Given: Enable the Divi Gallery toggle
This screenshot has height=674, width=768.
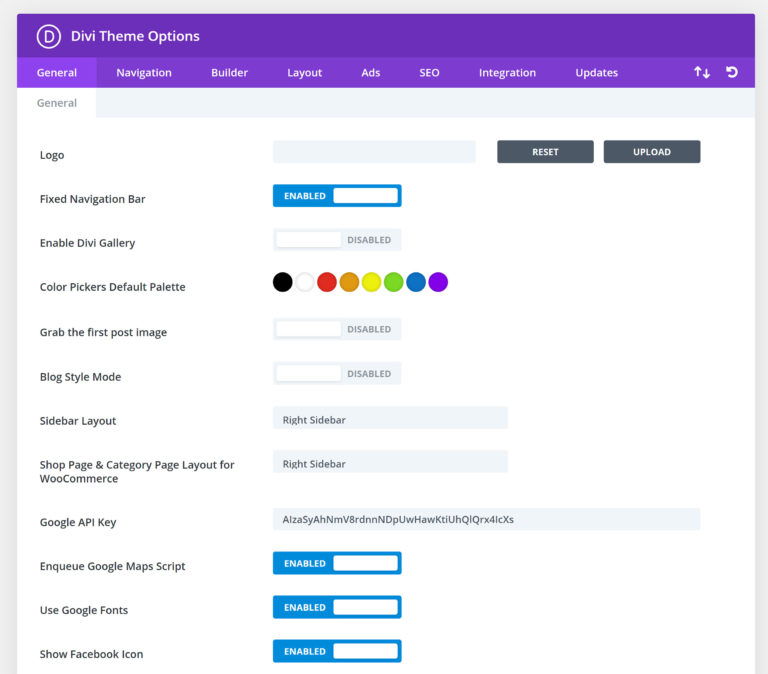Looking at the screenshot, I should click(x=337, y=240).
